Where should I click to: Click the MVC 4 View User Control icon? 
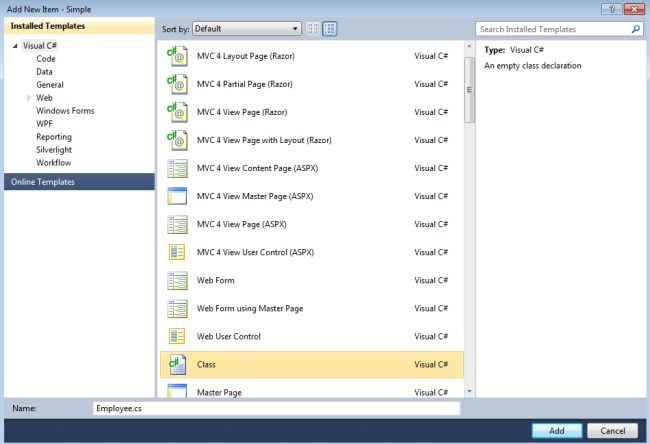tap(177, 252)
